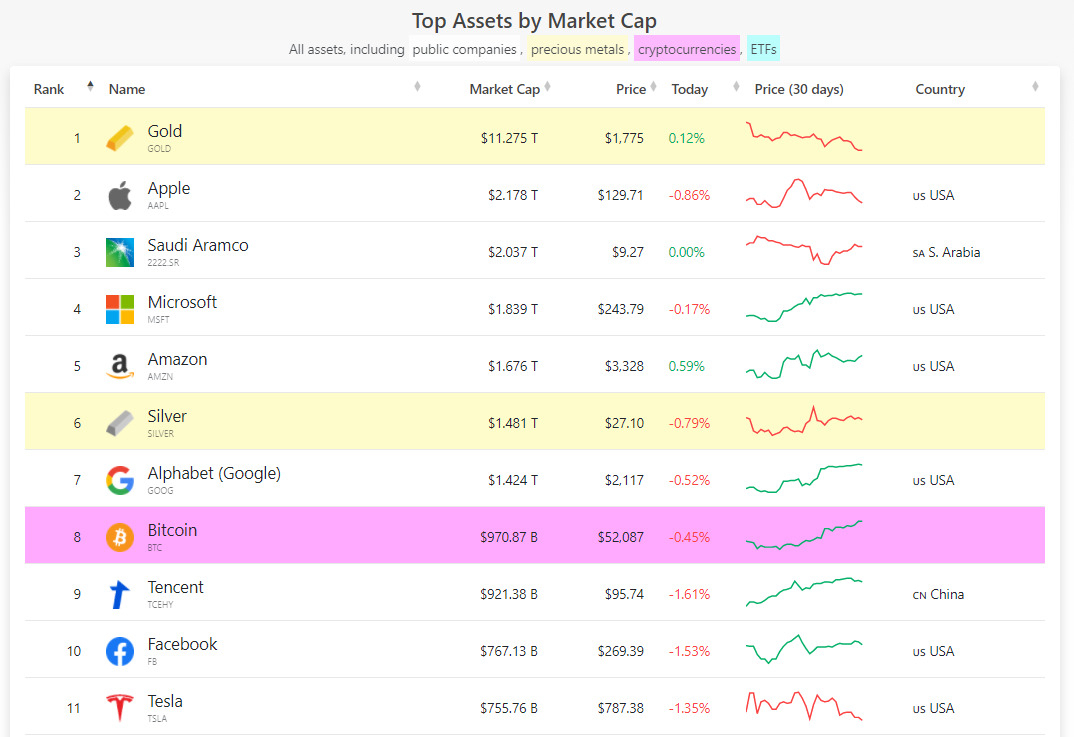The width and height of the screenshot is (1074, 737).
Task: View Facebook 30-day price chart
Action: point(804,649)
